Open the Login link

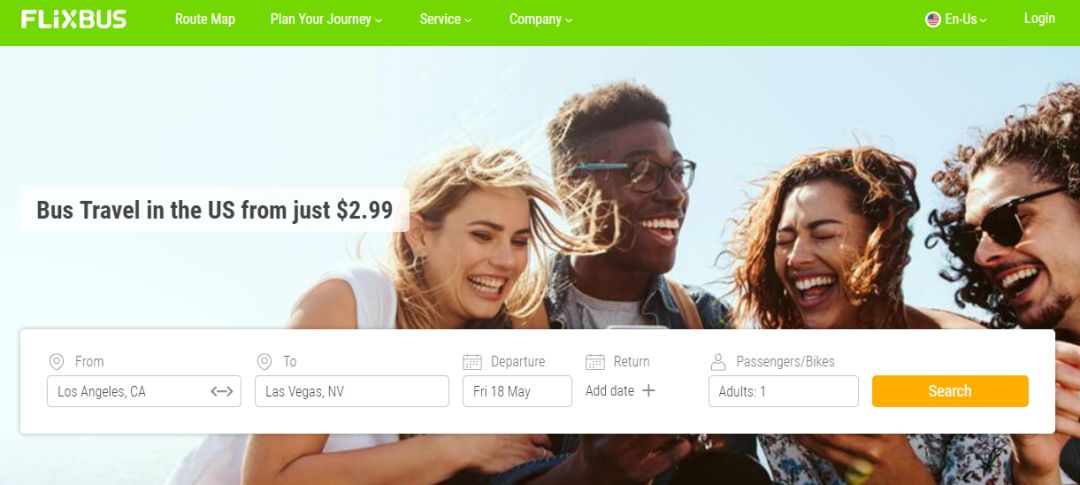point(1039,19)
